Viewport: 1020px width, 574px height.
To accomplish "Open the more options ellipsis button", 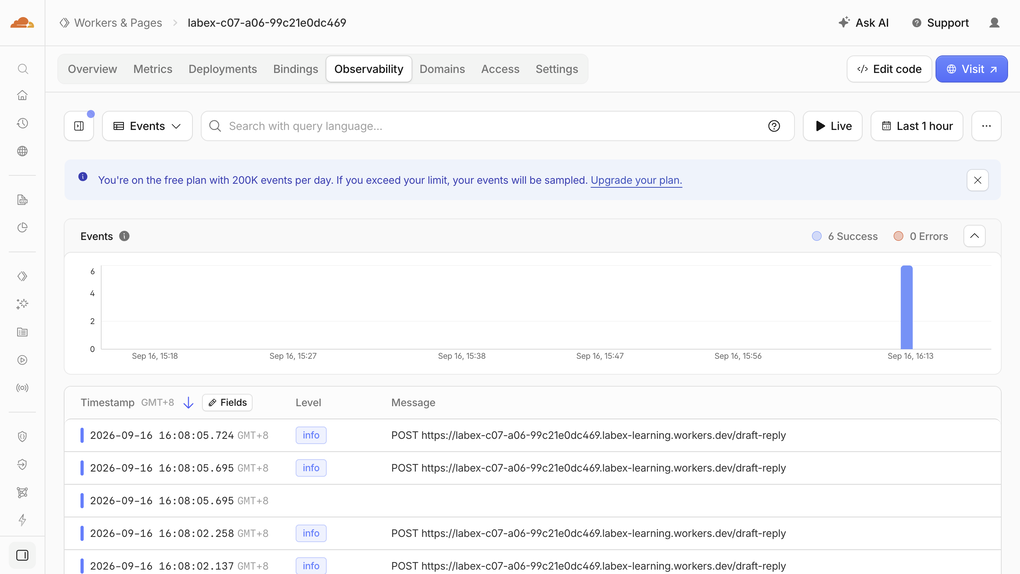I will pyautogui.click(x=986, y=126).
